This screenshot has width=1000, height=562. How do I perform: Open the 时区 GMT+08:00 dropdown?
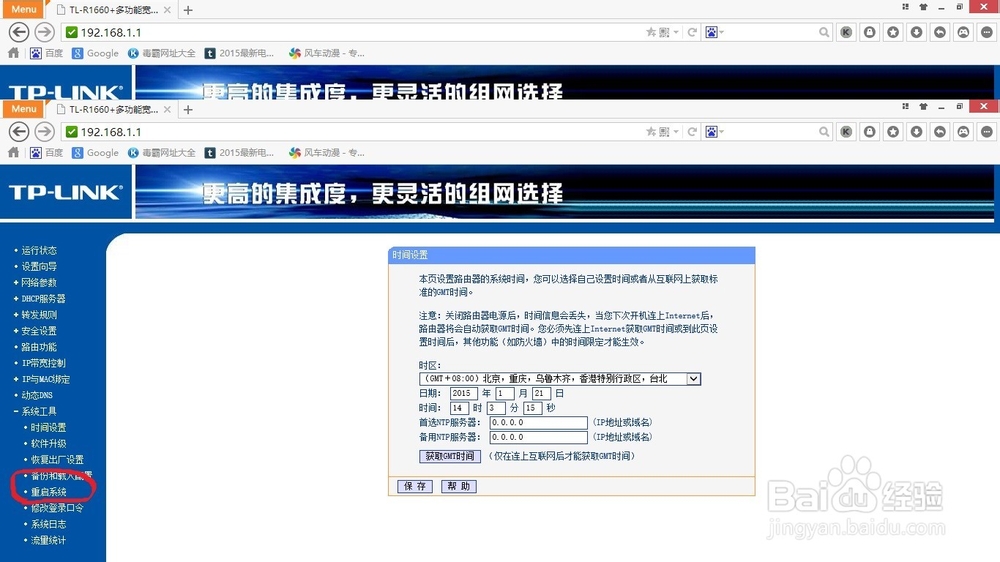point(560,379)
